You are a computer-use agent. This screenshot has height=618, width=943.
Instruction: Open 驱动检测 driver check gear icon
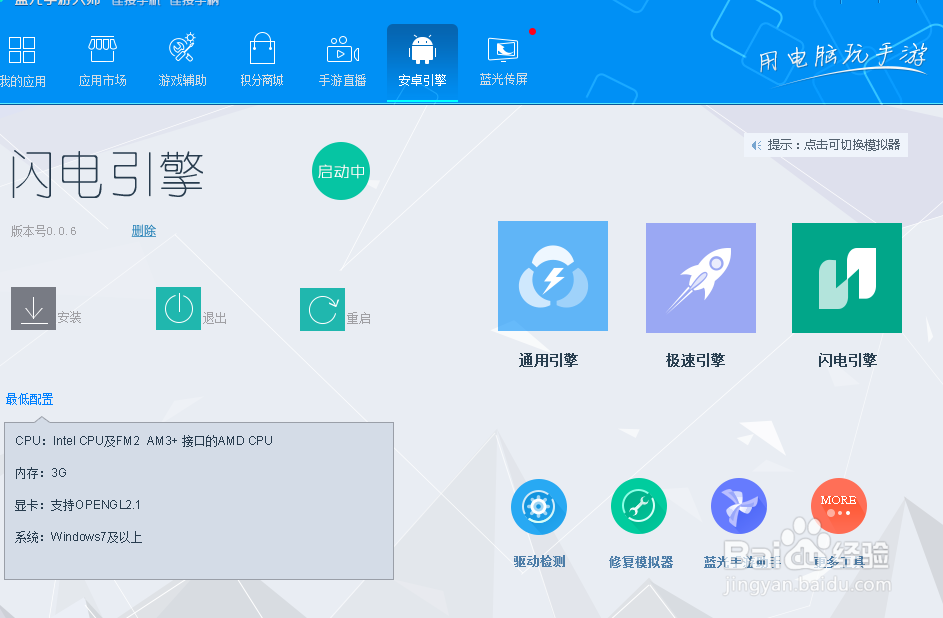[x=539, y=507]
